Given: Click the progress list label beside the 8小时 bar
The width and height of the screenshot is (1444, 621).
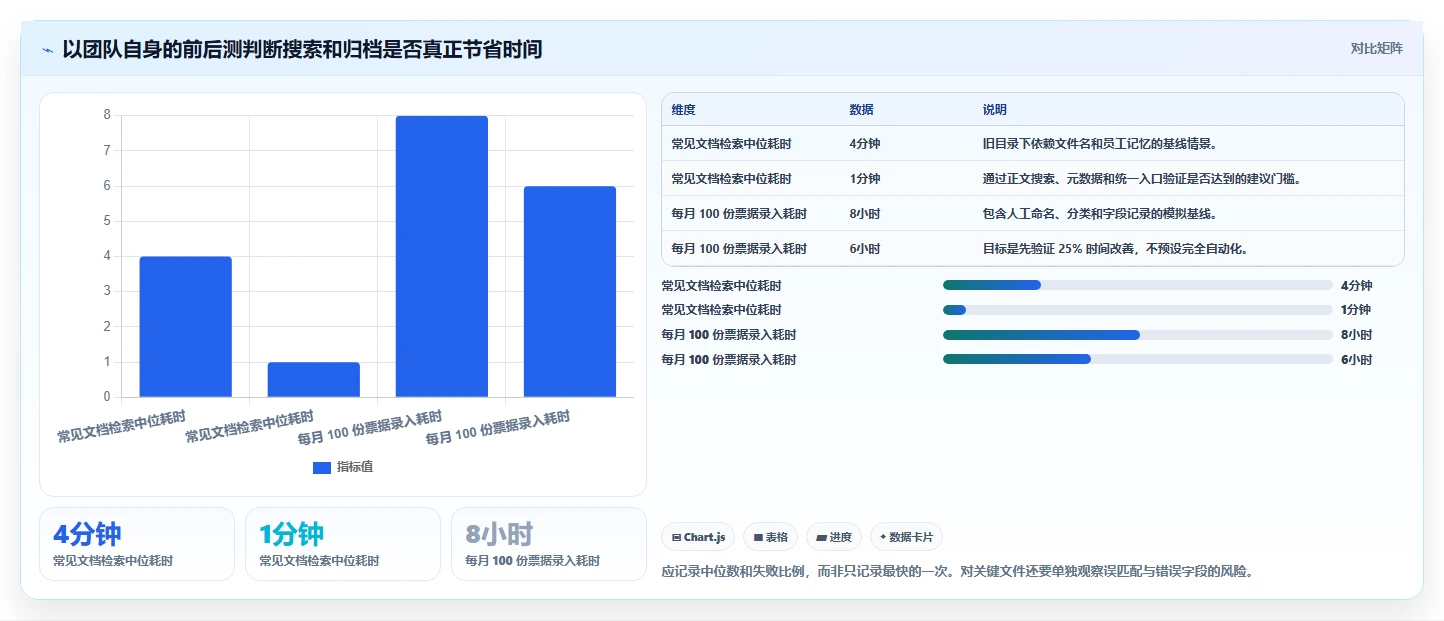Looking at the screenshot, I should 729,335.
